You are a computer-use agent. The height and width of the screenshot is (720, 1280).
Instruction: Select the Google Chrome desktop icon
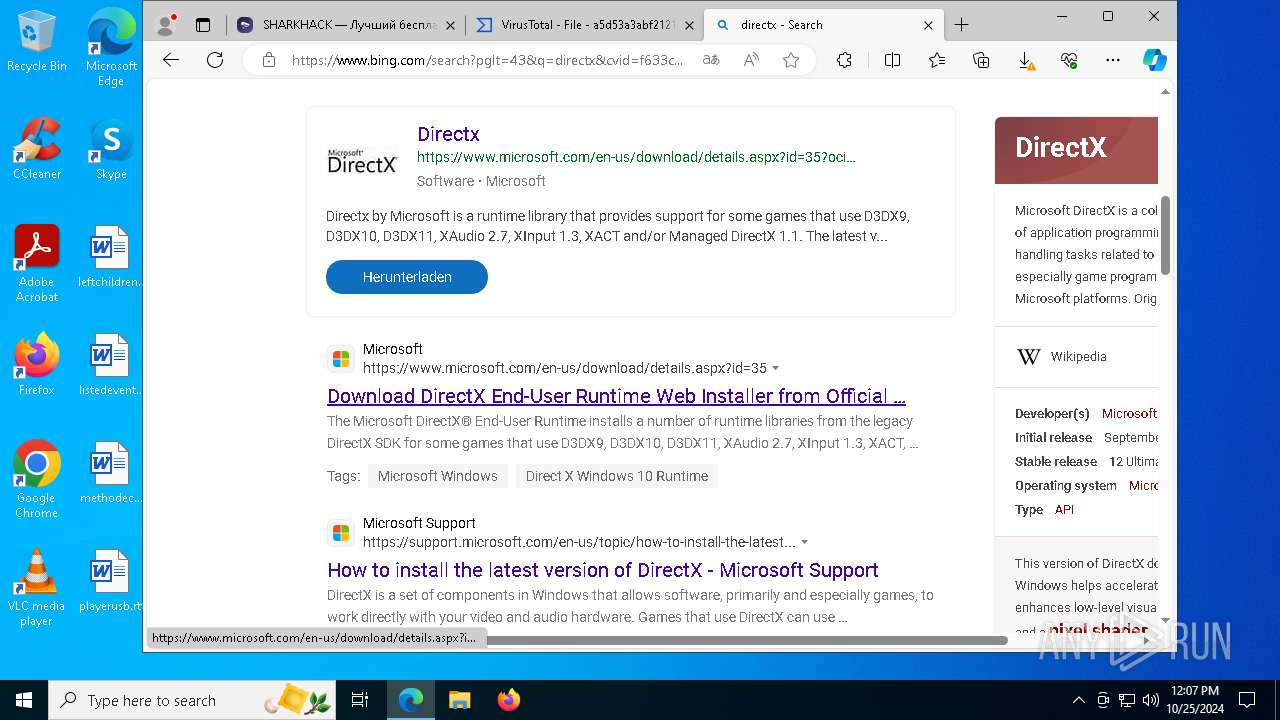tap(37, 480)
